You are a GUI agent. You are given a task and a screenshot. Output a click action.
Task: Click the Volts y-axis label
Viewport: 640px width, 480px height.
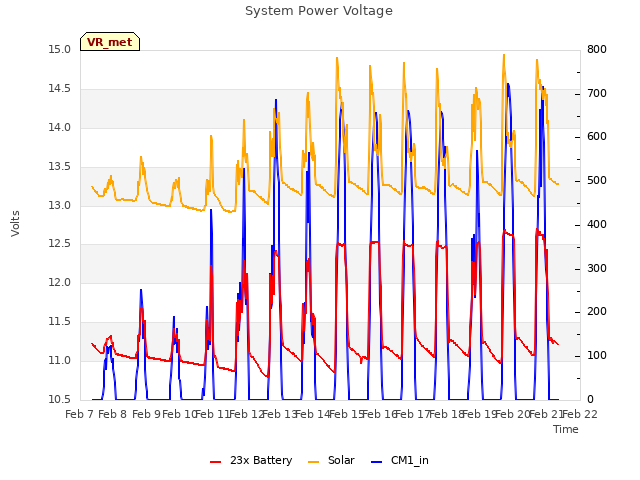pos(15,224)
